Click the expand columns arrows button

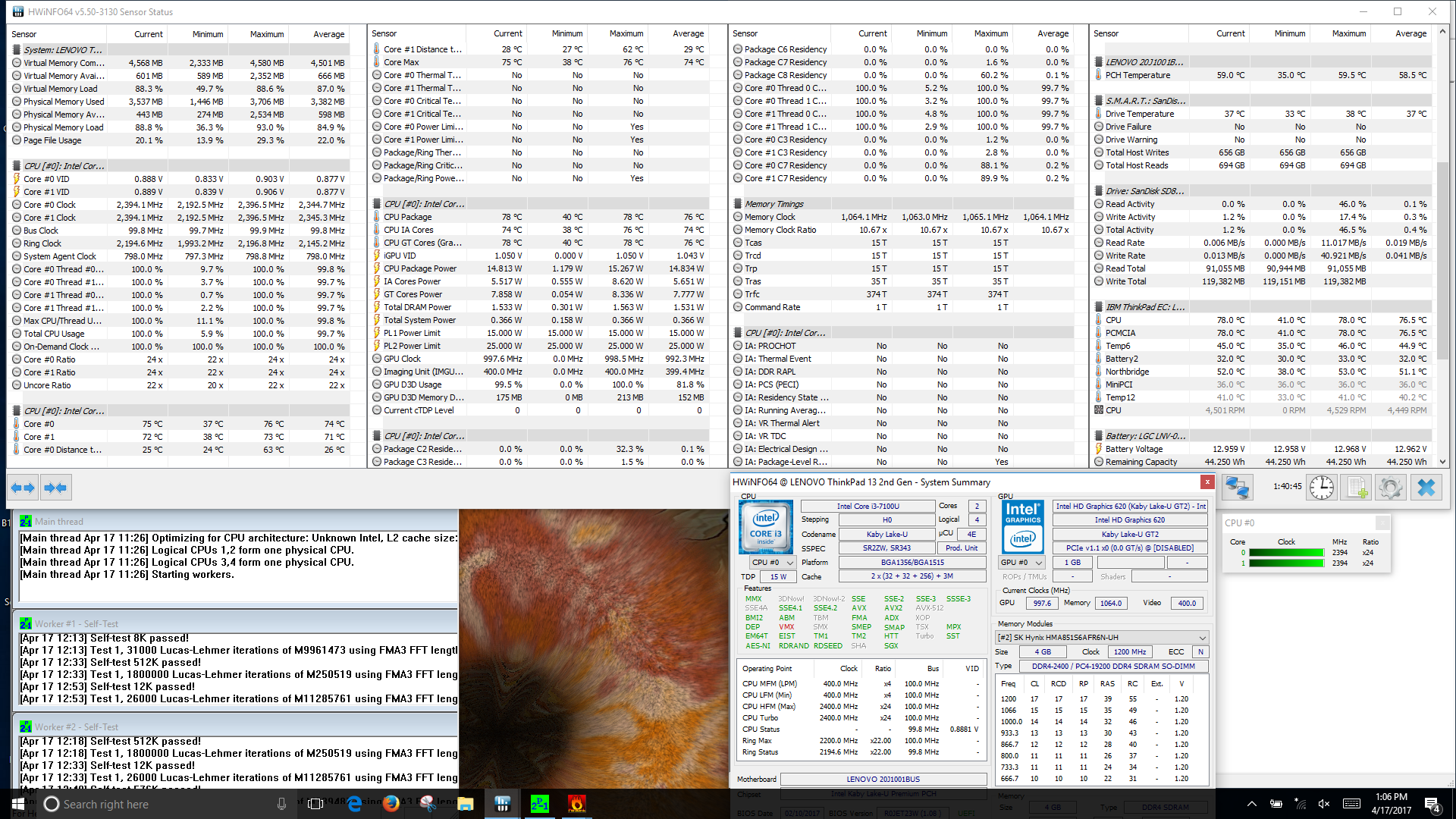click(23, 488)
